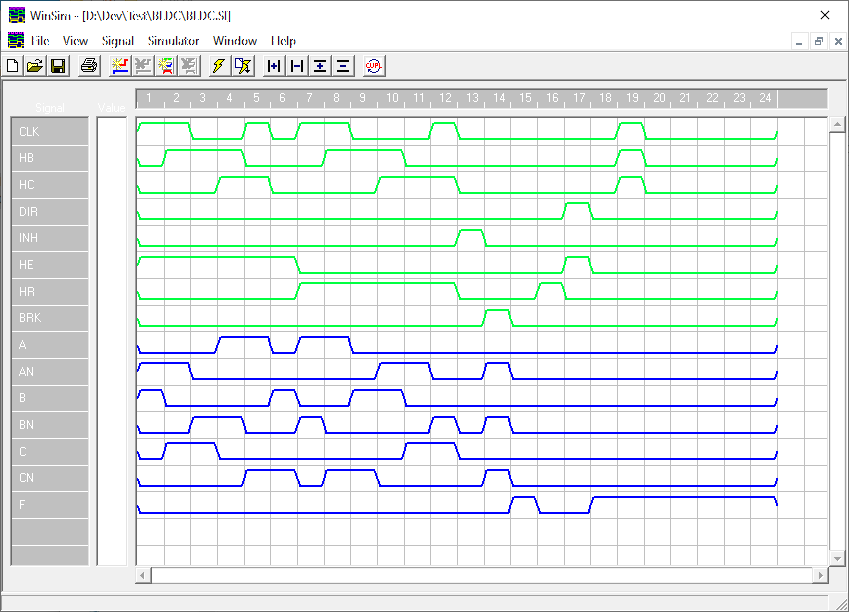Screen dimensions: 849x612
Task: Expand the View menu
Action: (x=75, y=41)
